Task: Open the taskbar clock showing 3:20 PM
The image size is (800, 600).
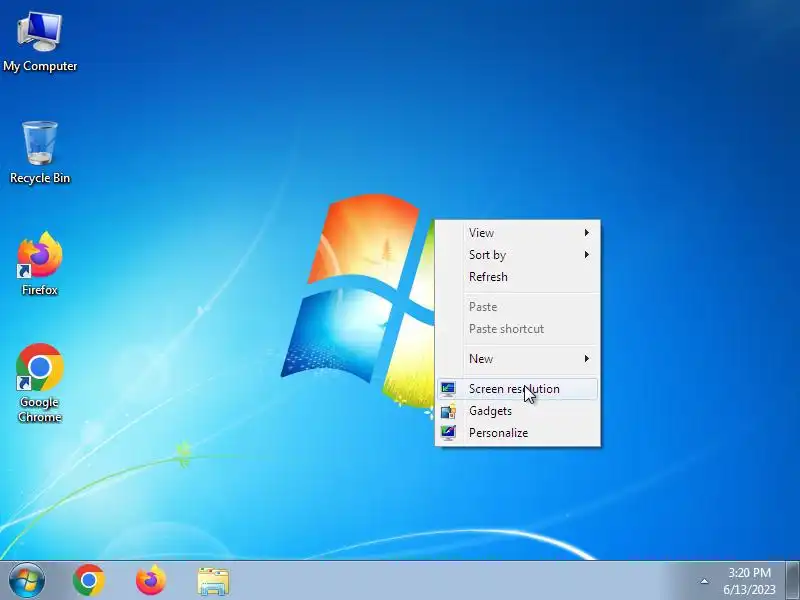Action: (749, 581)
